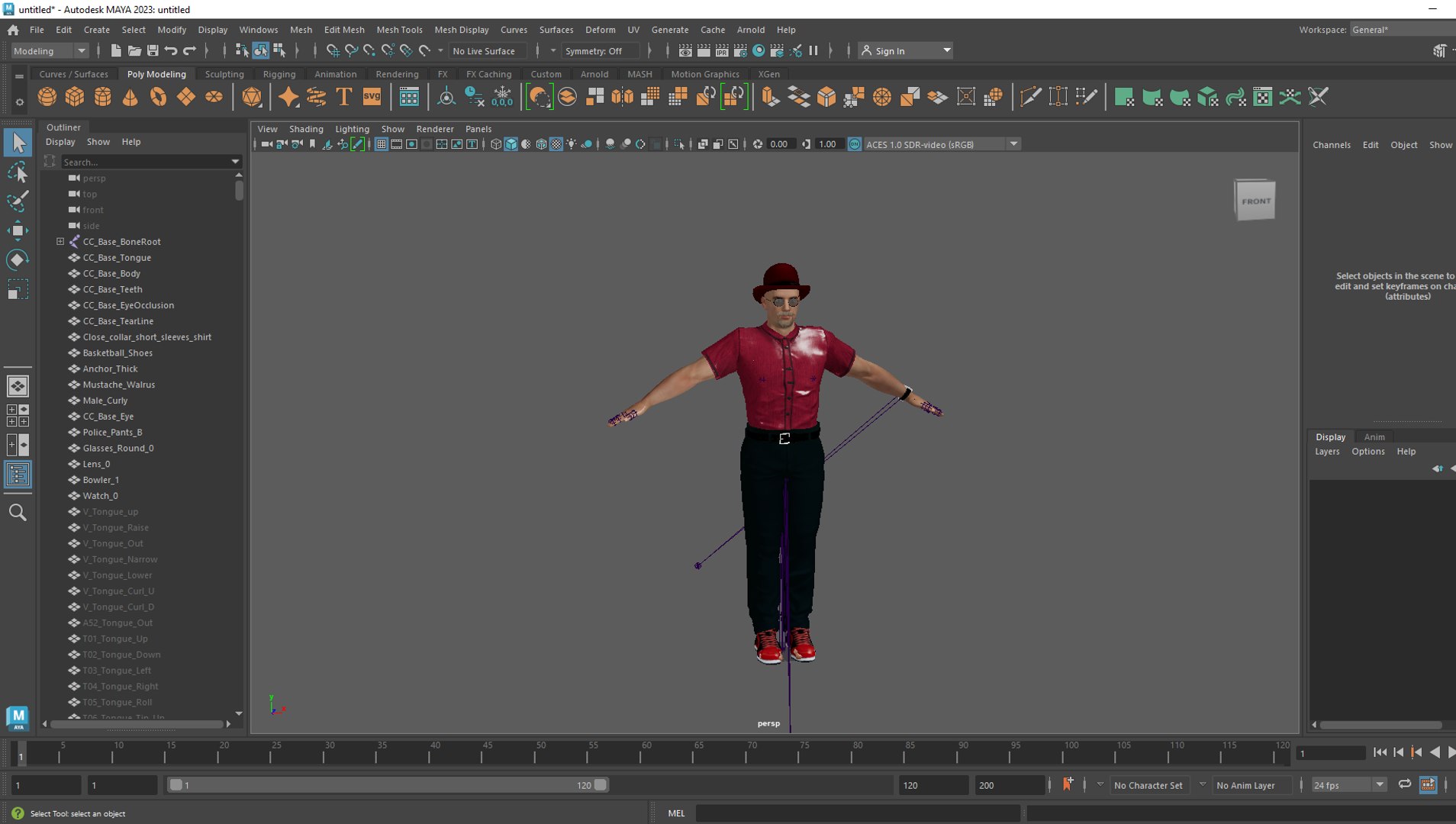Toggle the four-pane layout button
1456x824 pixels.
18,415
